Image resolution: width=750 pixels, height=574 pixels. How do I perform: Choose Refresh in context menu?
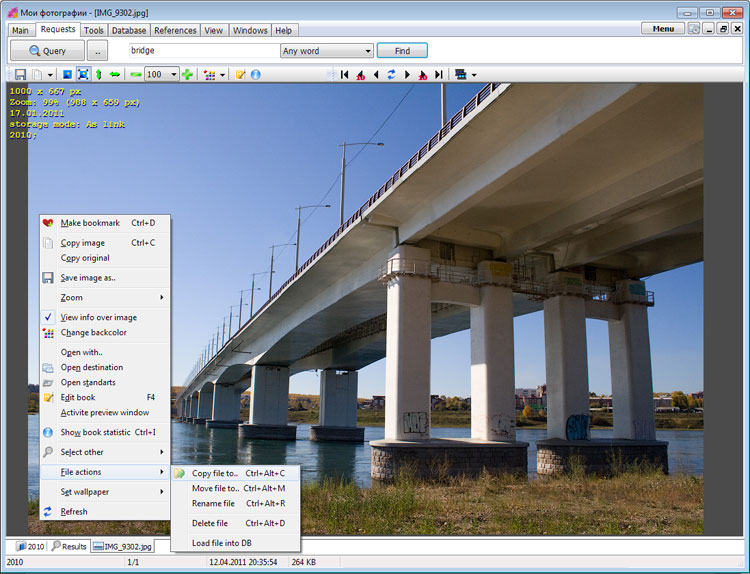click(105, 512)
